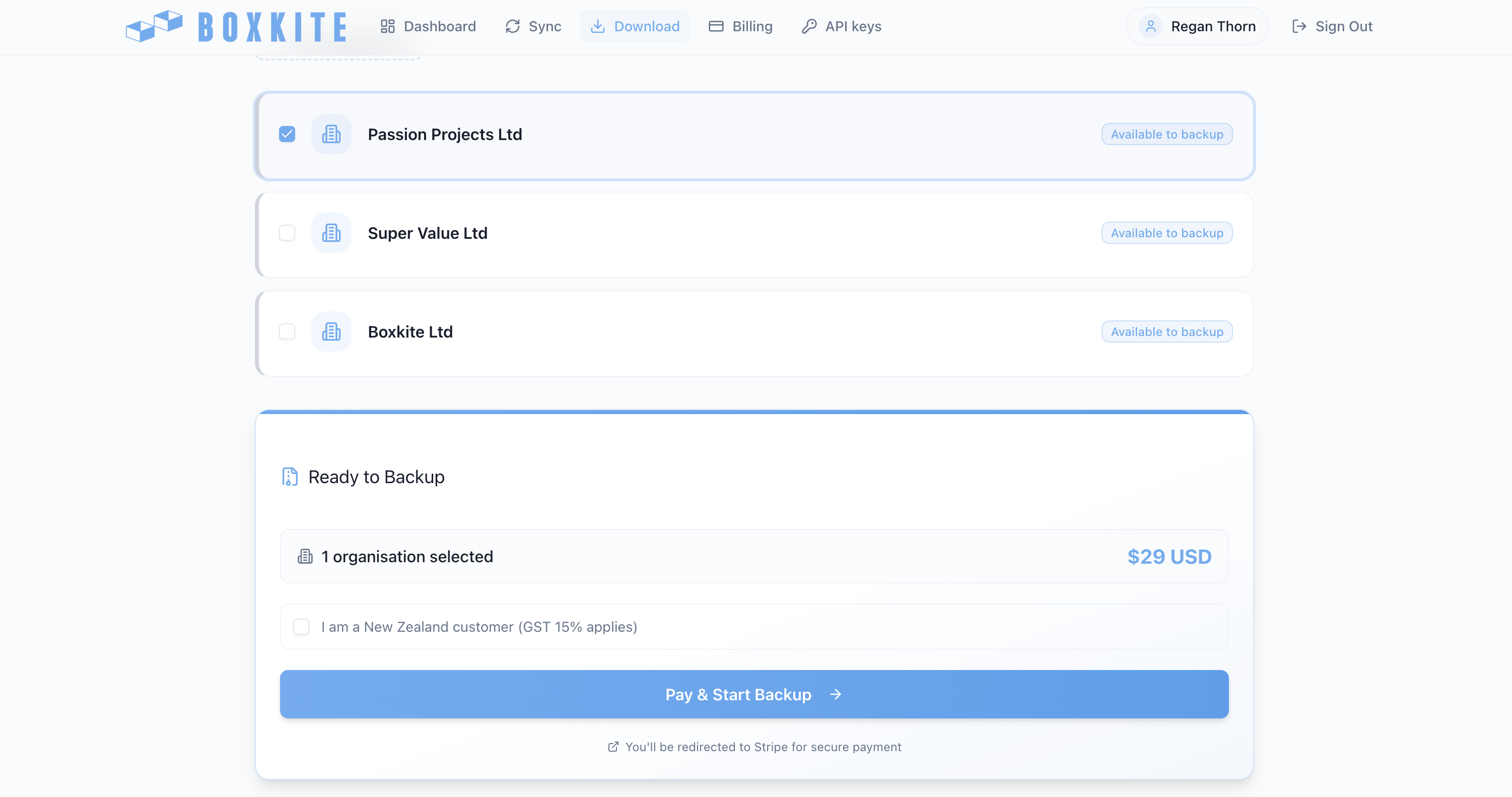Screen dimensions: 1512x797
Task: Click the Sign Out exit icon
Action: (1299, 26)
